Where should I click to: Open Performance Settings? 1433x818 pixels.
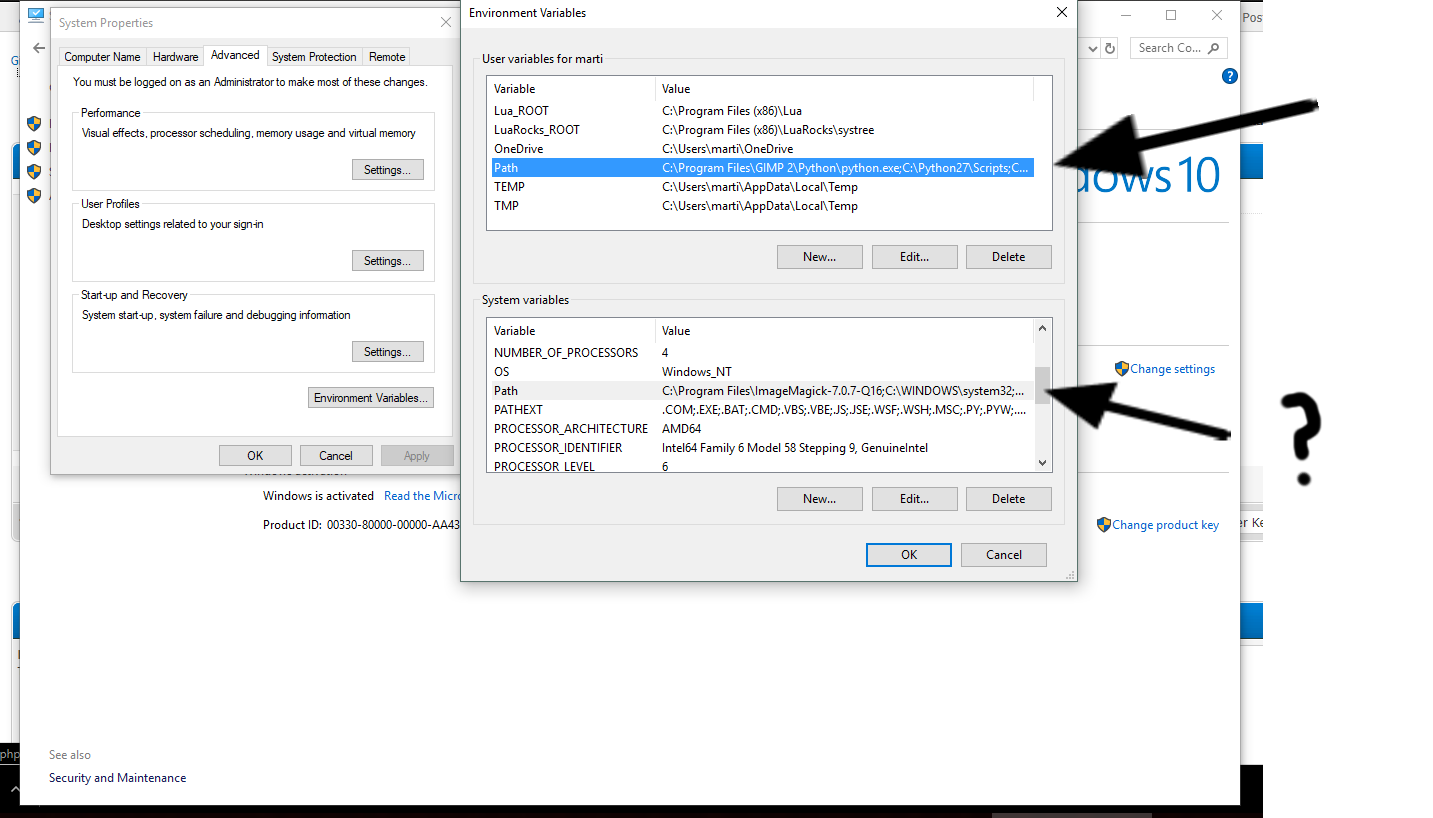click(x=387, y=170)
